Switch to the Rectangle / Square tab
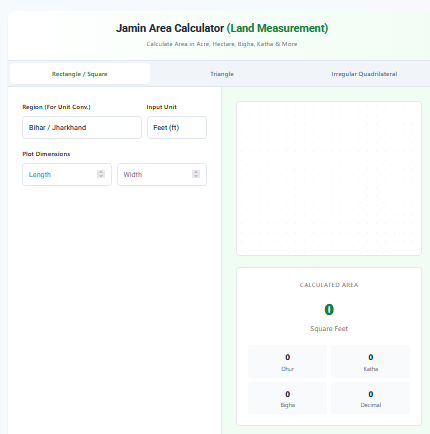This screenshot has height=434, width=430. point(80,74)
